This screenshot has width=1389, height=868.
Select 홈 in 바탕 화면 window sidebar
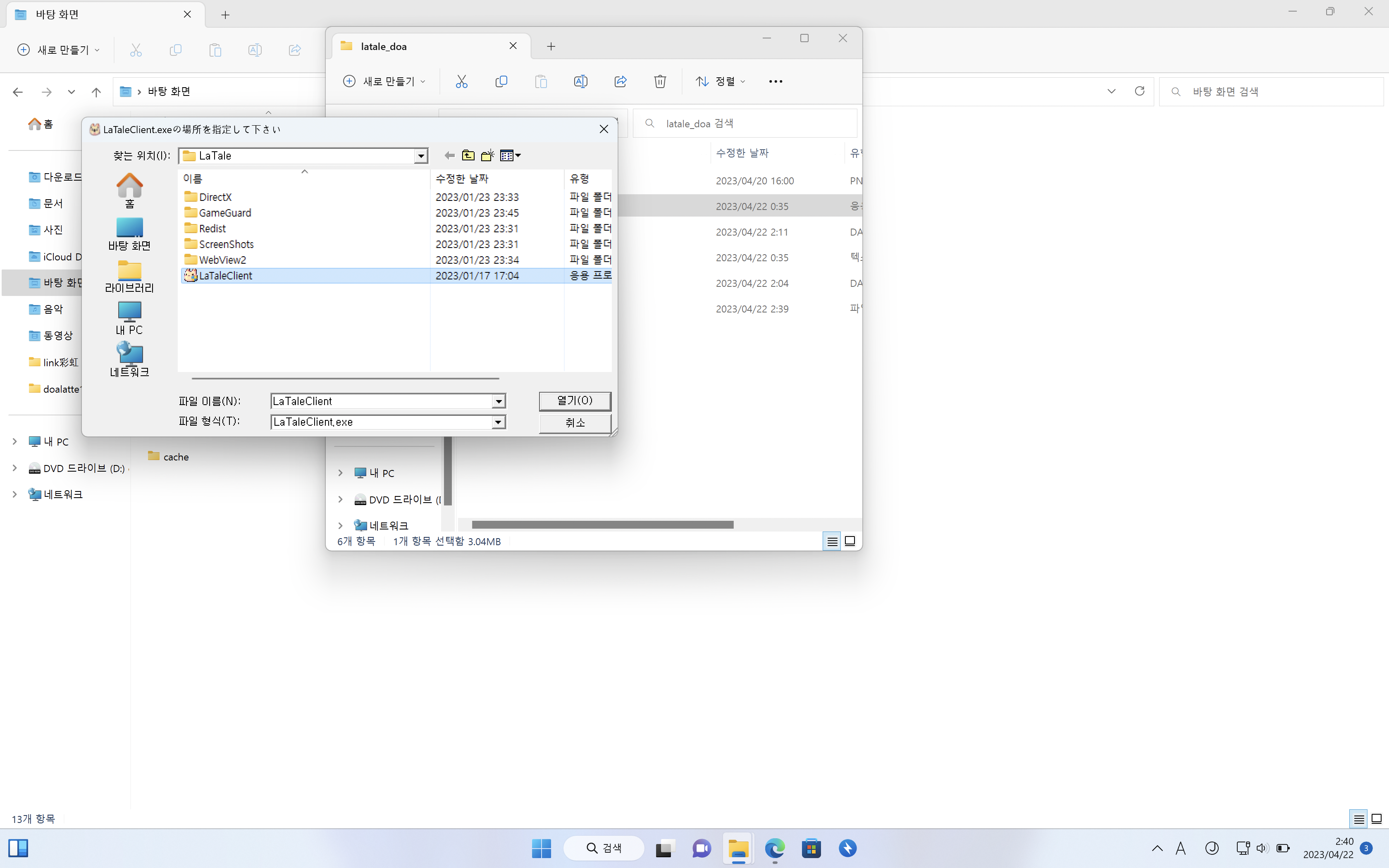click(x=40, y=124)
